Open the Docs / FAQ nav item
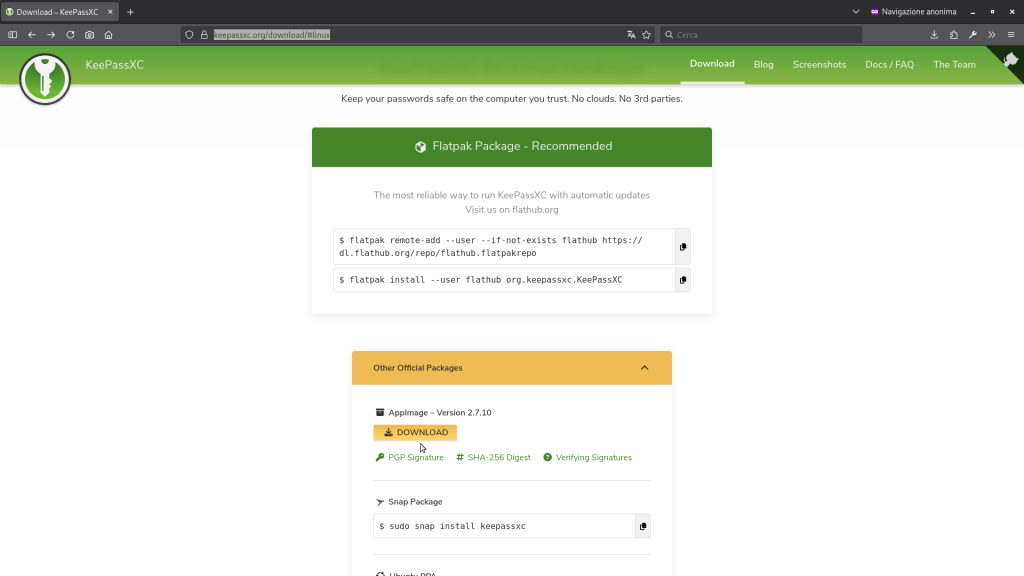Viewport: 1024px width, 576px height. 889,65
